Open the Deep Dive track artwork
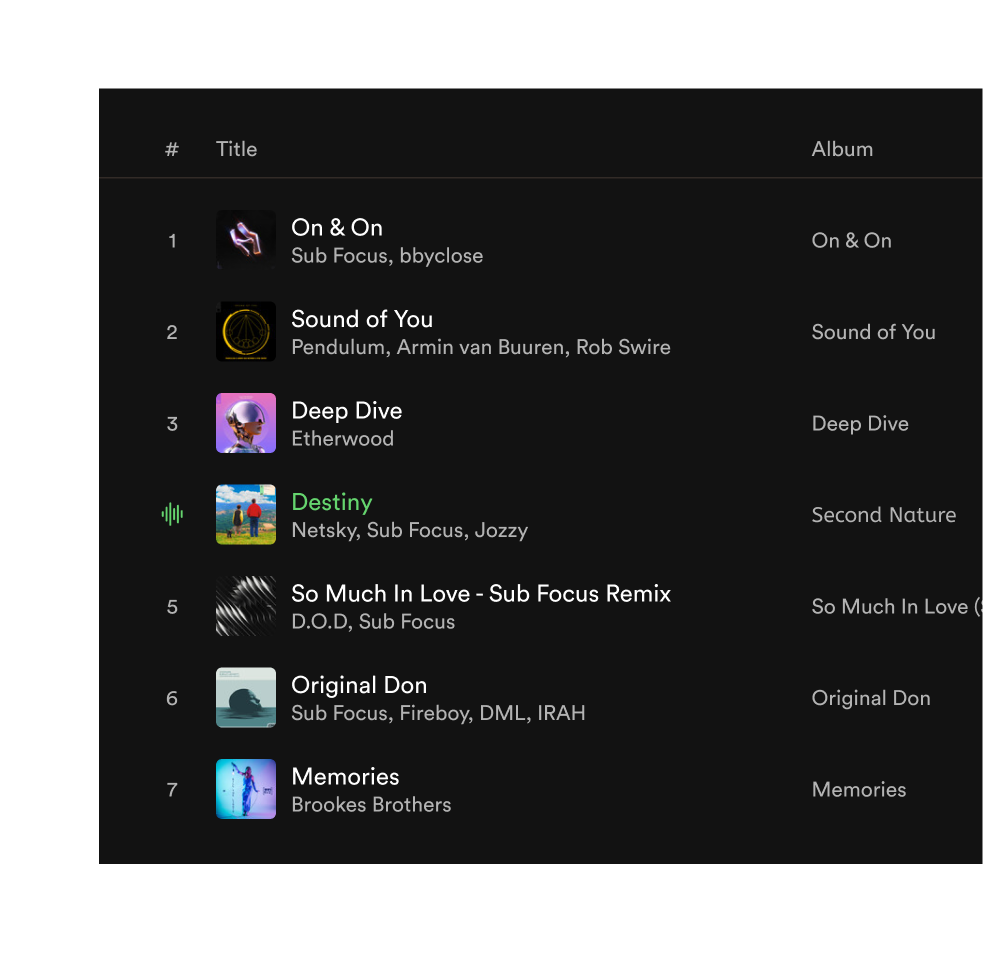The image size is (983, 954). coord(246,423)
